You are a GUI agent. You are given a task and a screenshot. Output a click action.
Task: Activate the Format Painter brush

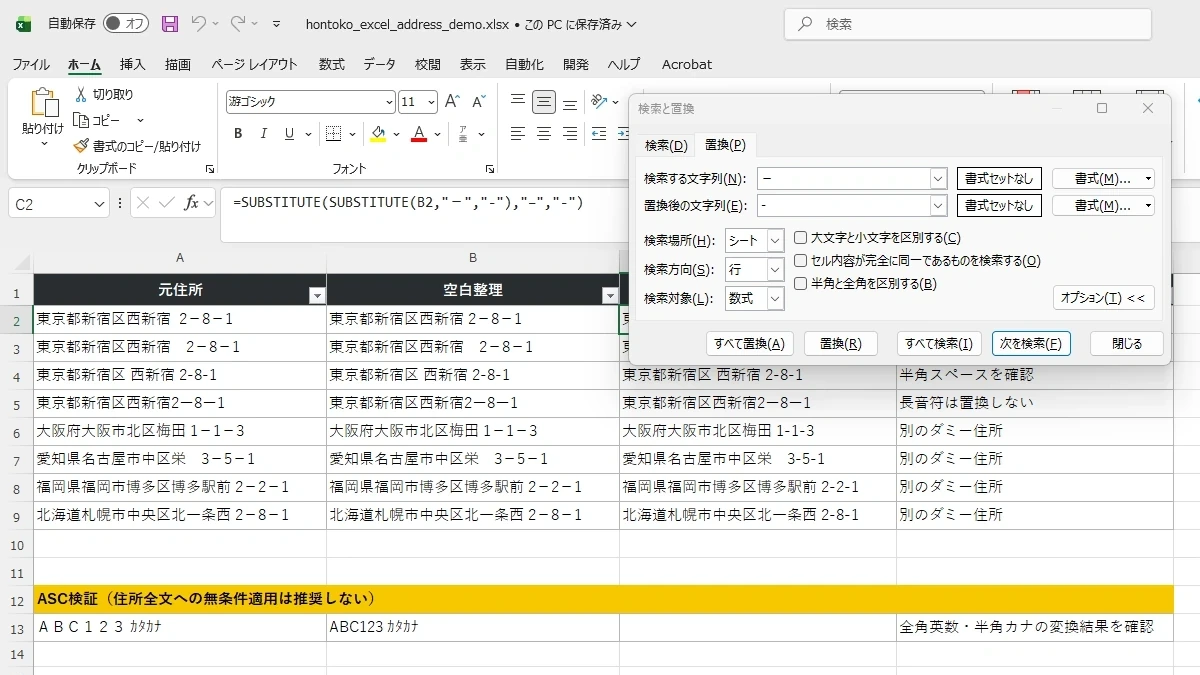click(81, 146)
